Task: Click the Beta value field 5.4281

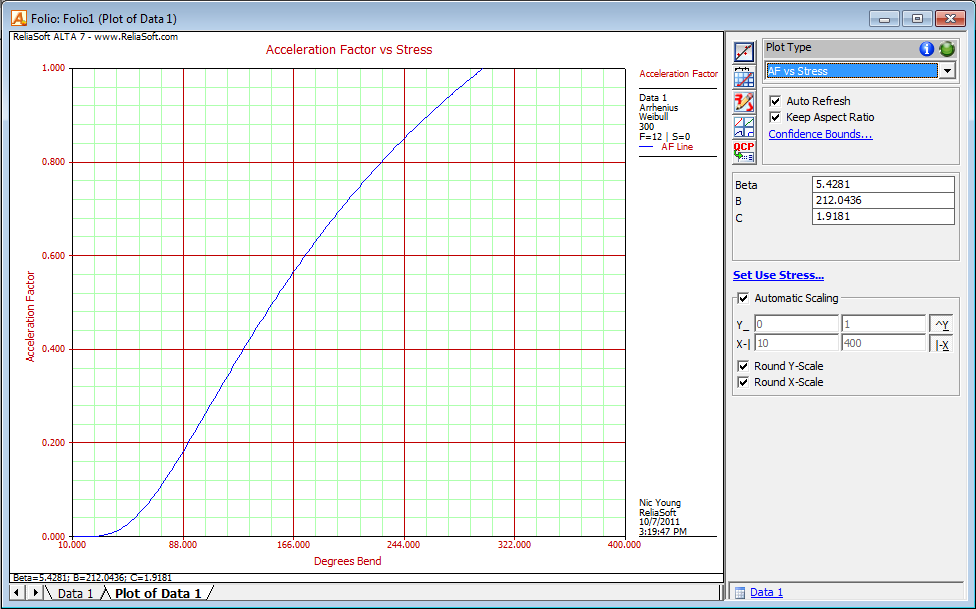Action: [883, 184]
